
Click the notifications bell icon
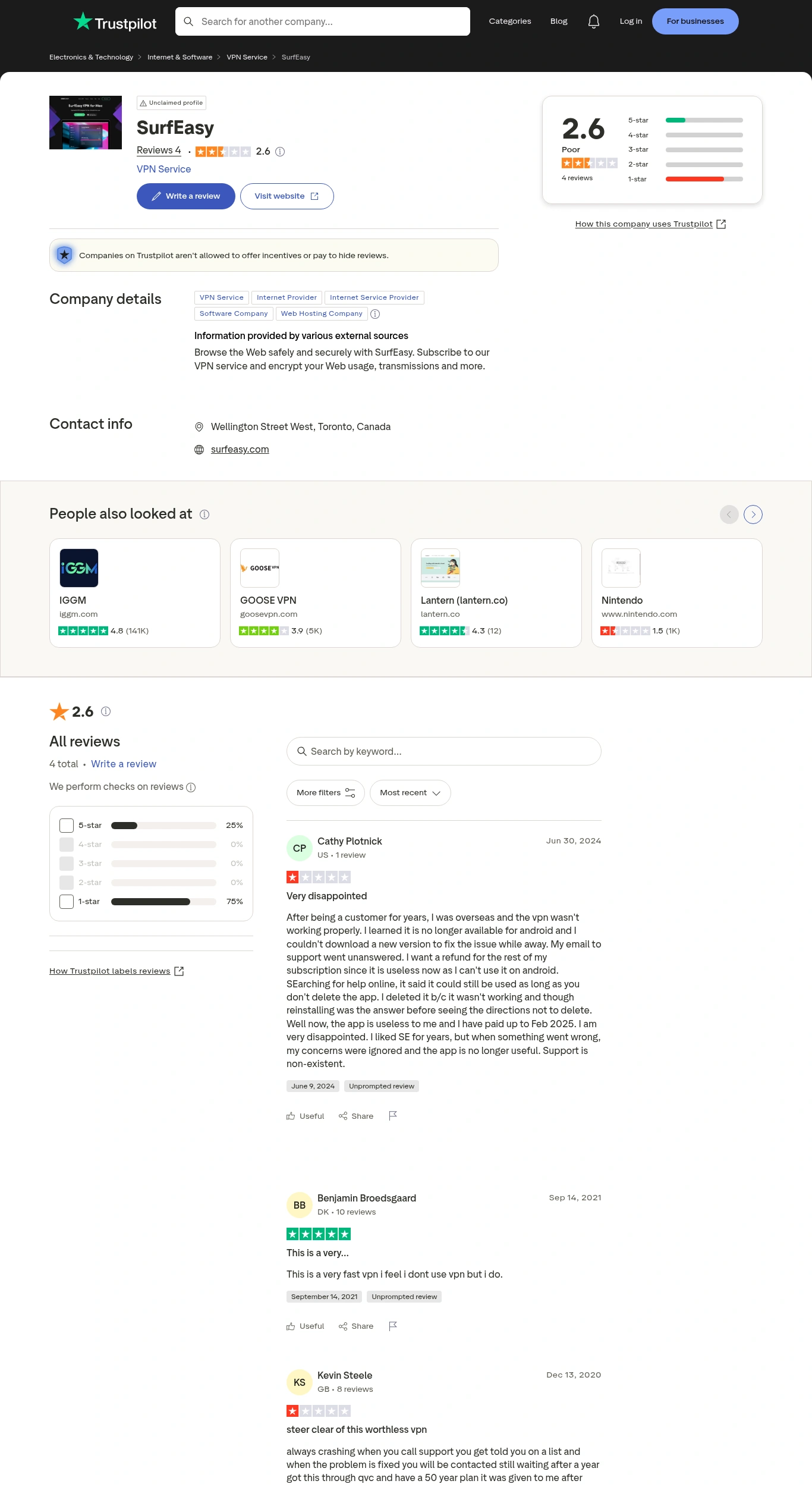click(x=593, y=21)
